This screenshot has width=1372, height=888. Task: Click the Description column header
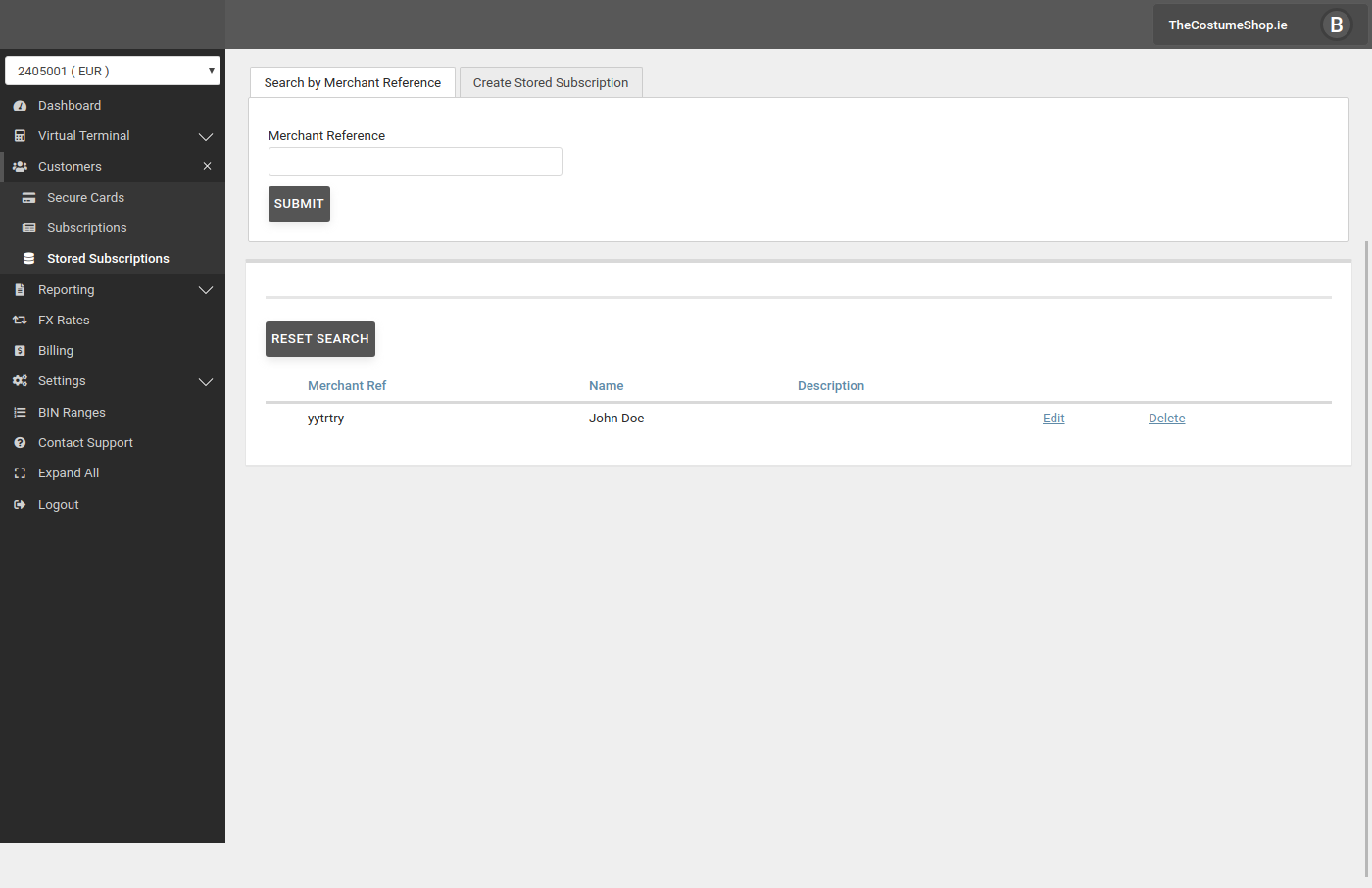click(831, 386)
